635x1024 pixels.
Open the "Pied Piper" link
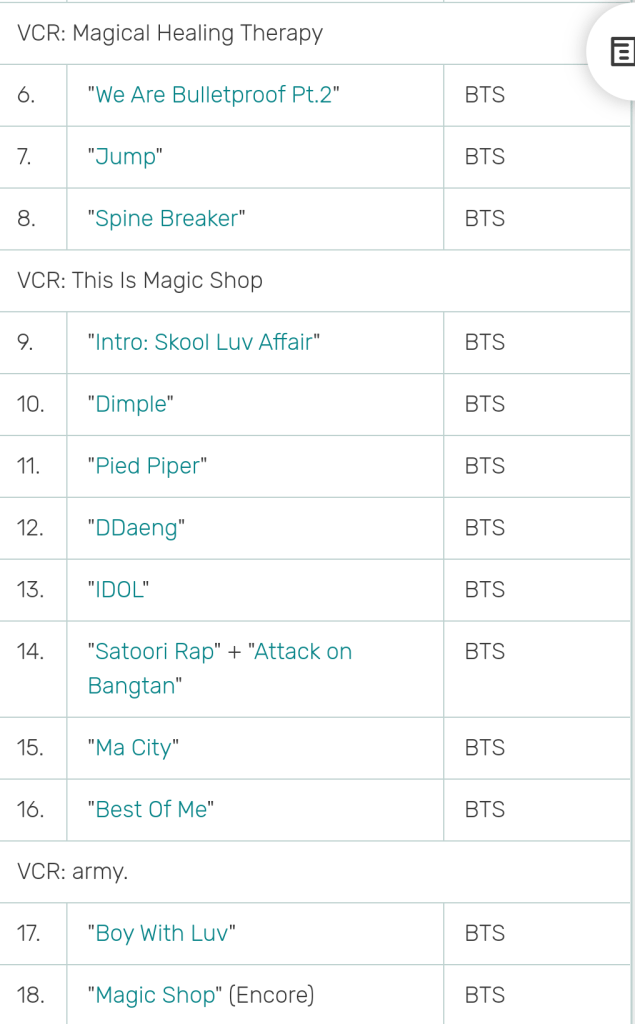tap(147, 467)
